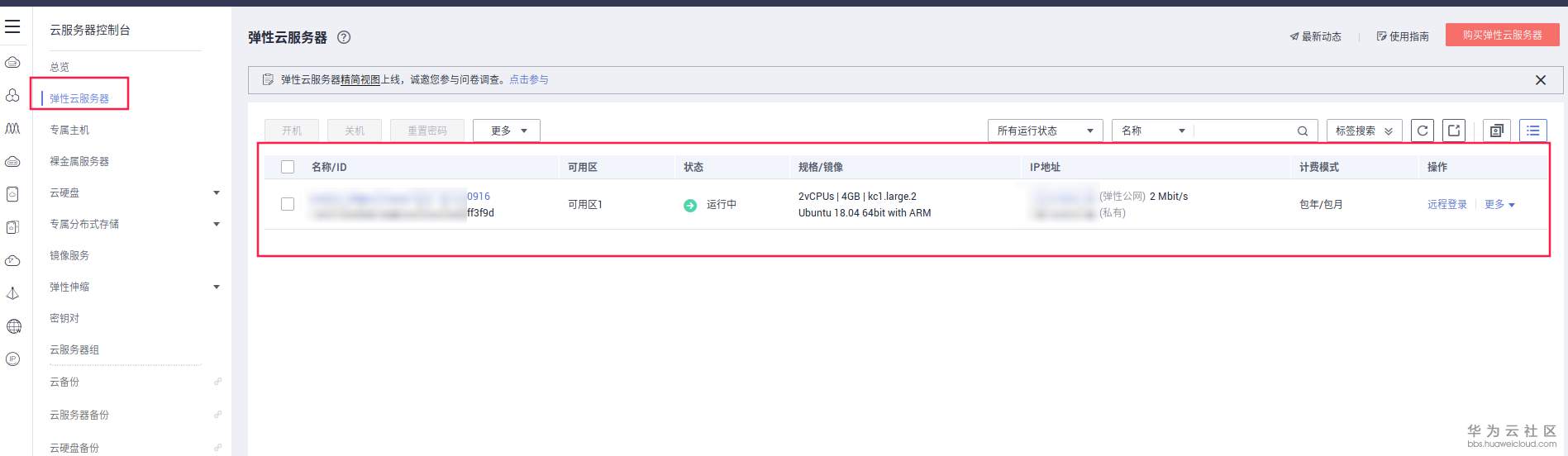Tick the select-all checkbox in table header
The height and width of the screenshot is (456, 1568).
[x=288, y=167]
